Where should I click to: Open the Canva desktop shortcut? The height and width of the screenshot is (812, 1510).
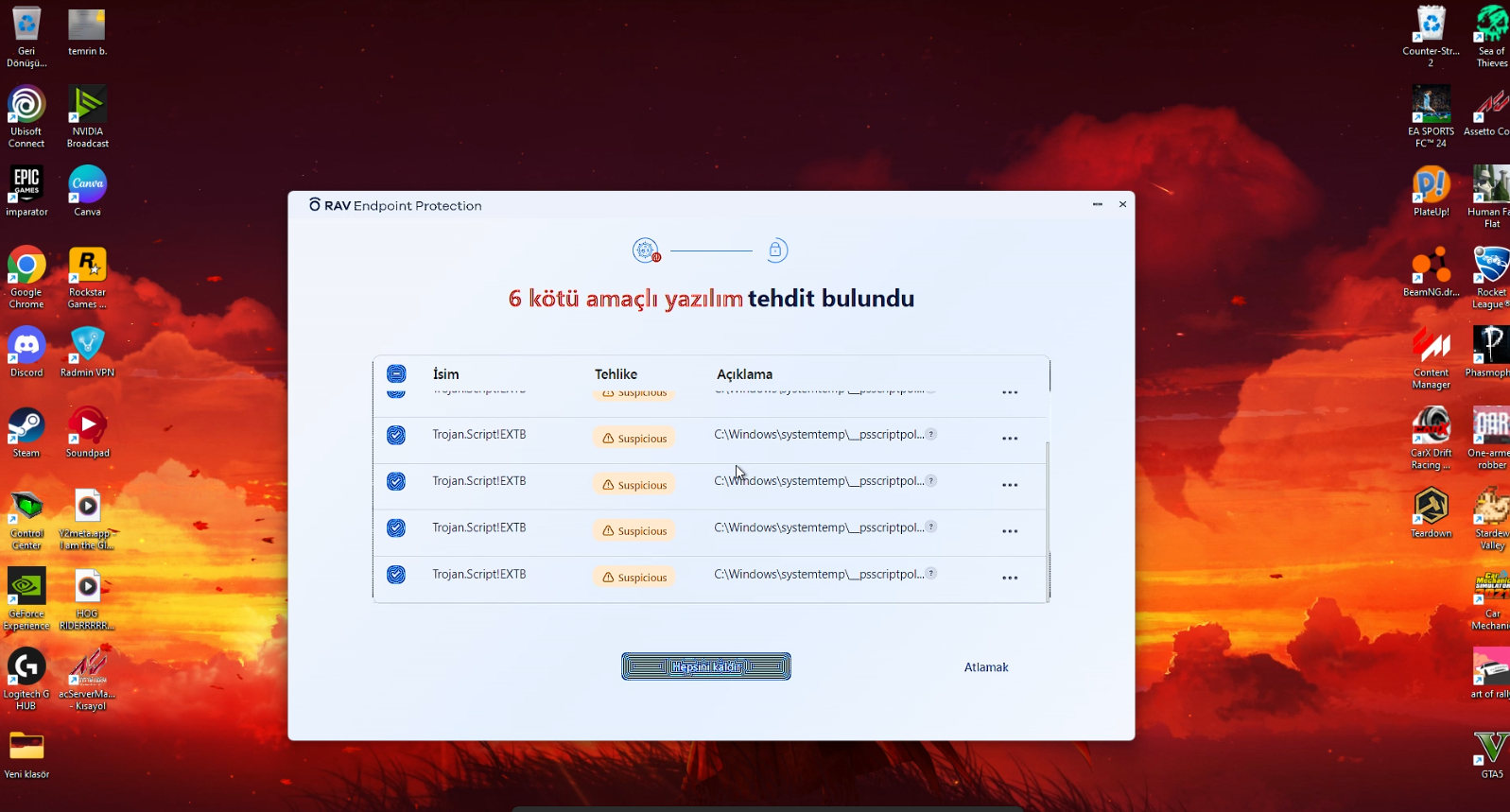tap(87, 192)
